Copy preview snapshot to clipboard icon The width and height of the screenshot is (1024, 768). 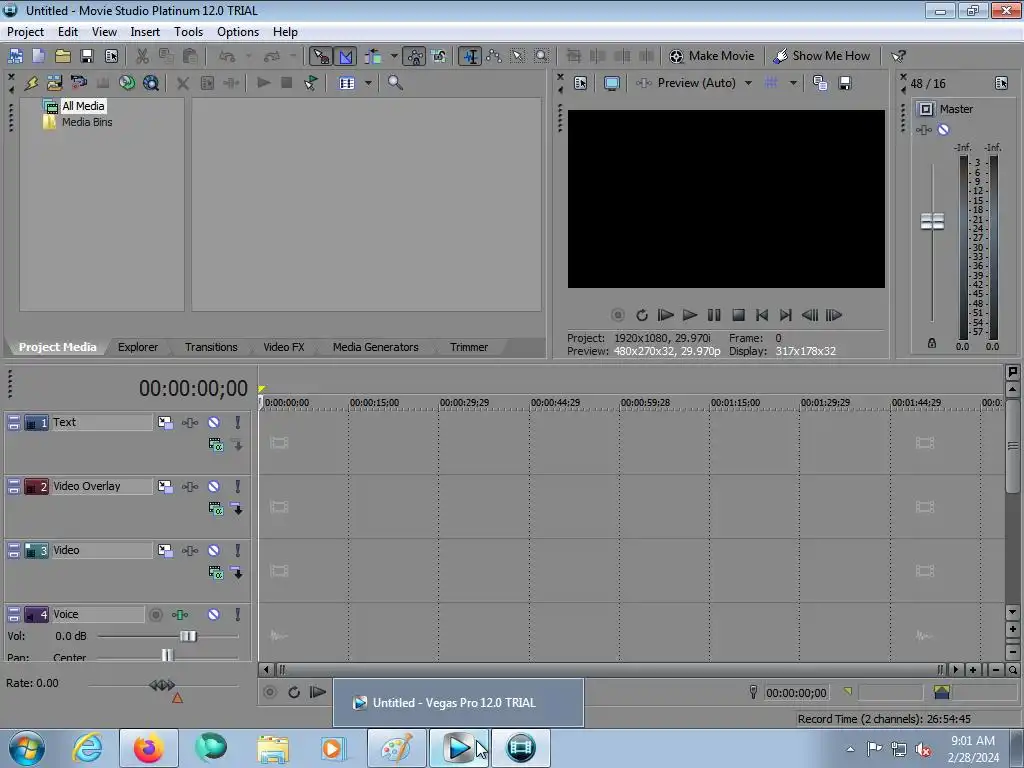(820, 83)
